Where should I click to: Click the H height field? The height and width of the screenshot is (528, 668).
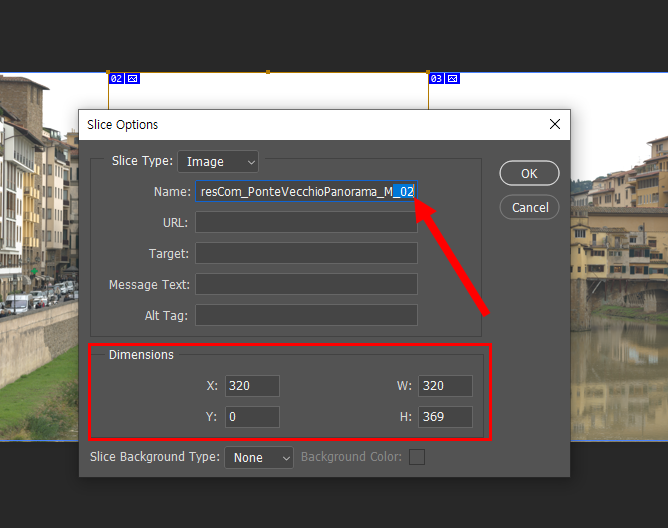coord(445,417)
